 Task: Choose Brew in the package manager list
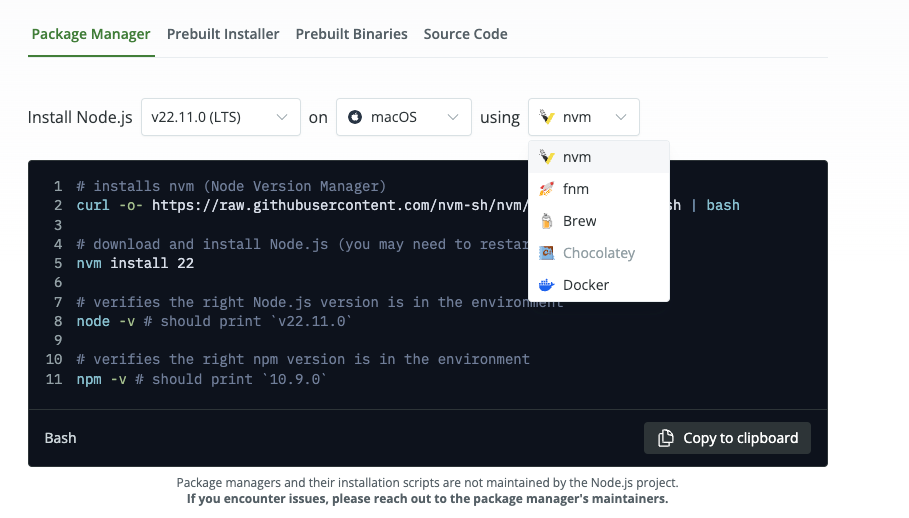click(599, 221)
